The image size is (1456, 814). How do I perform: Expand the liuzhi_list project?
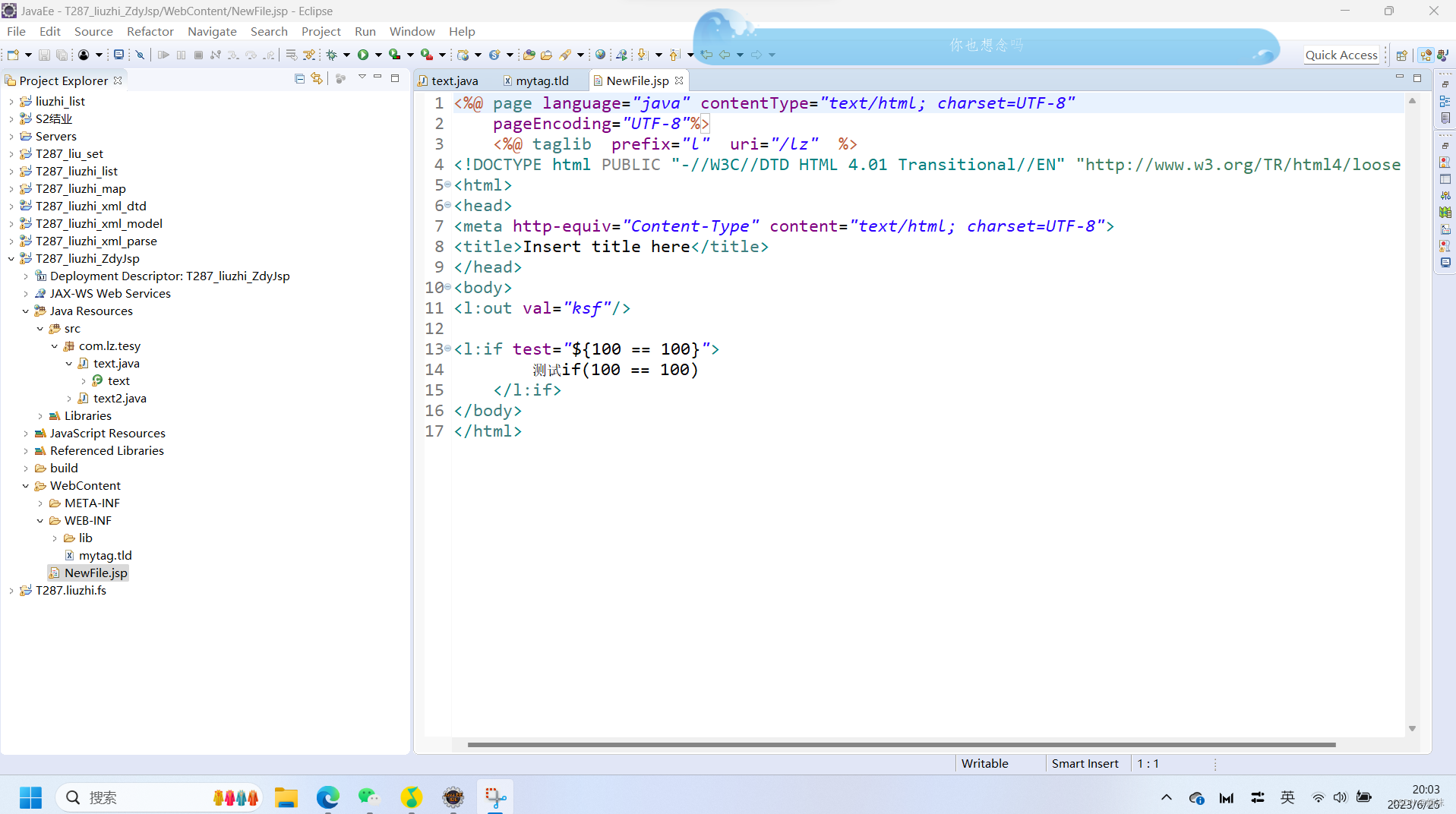(x=11, y=101)
